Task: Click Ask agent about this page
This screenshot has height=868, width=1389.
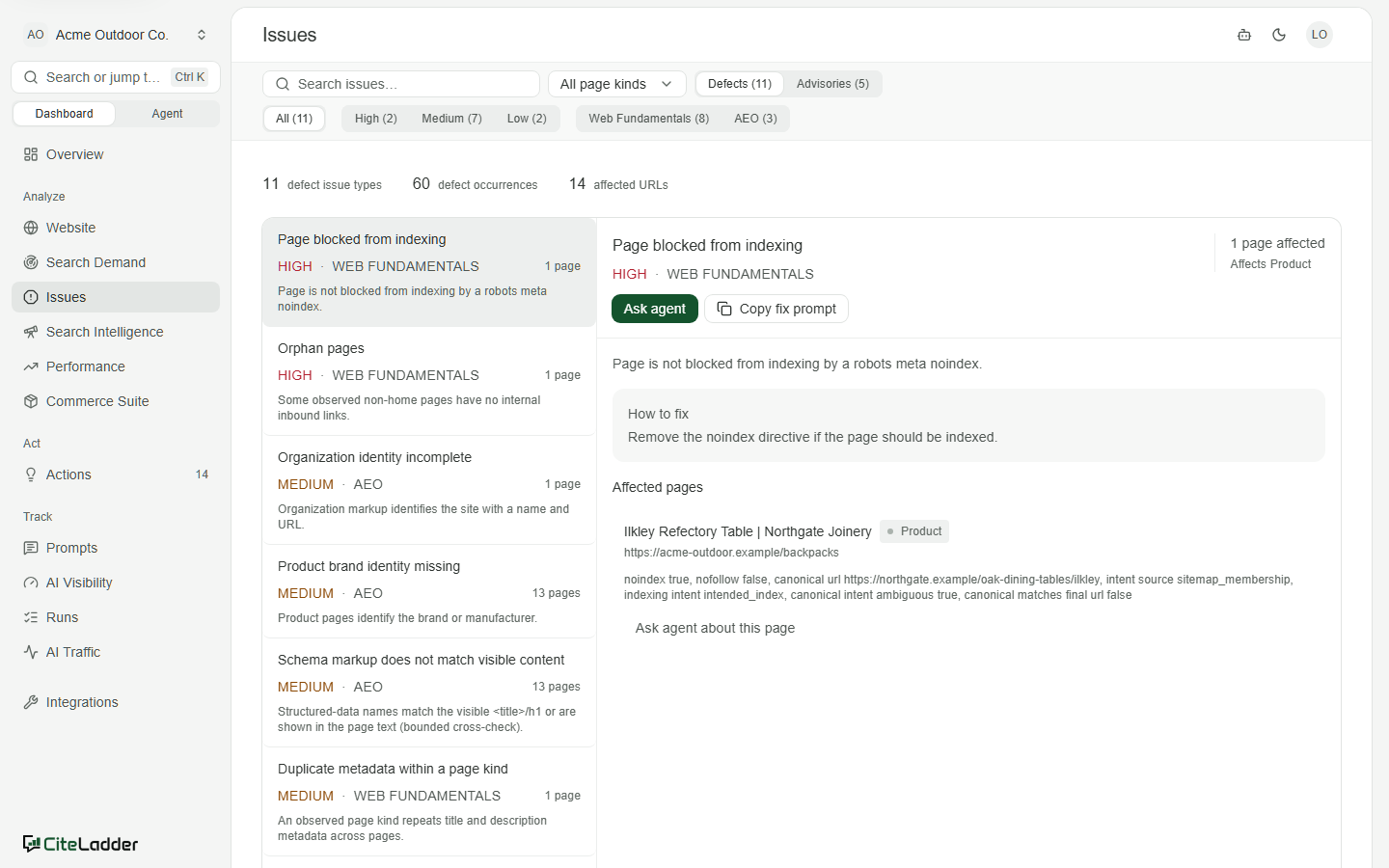Action: (715, 628)
